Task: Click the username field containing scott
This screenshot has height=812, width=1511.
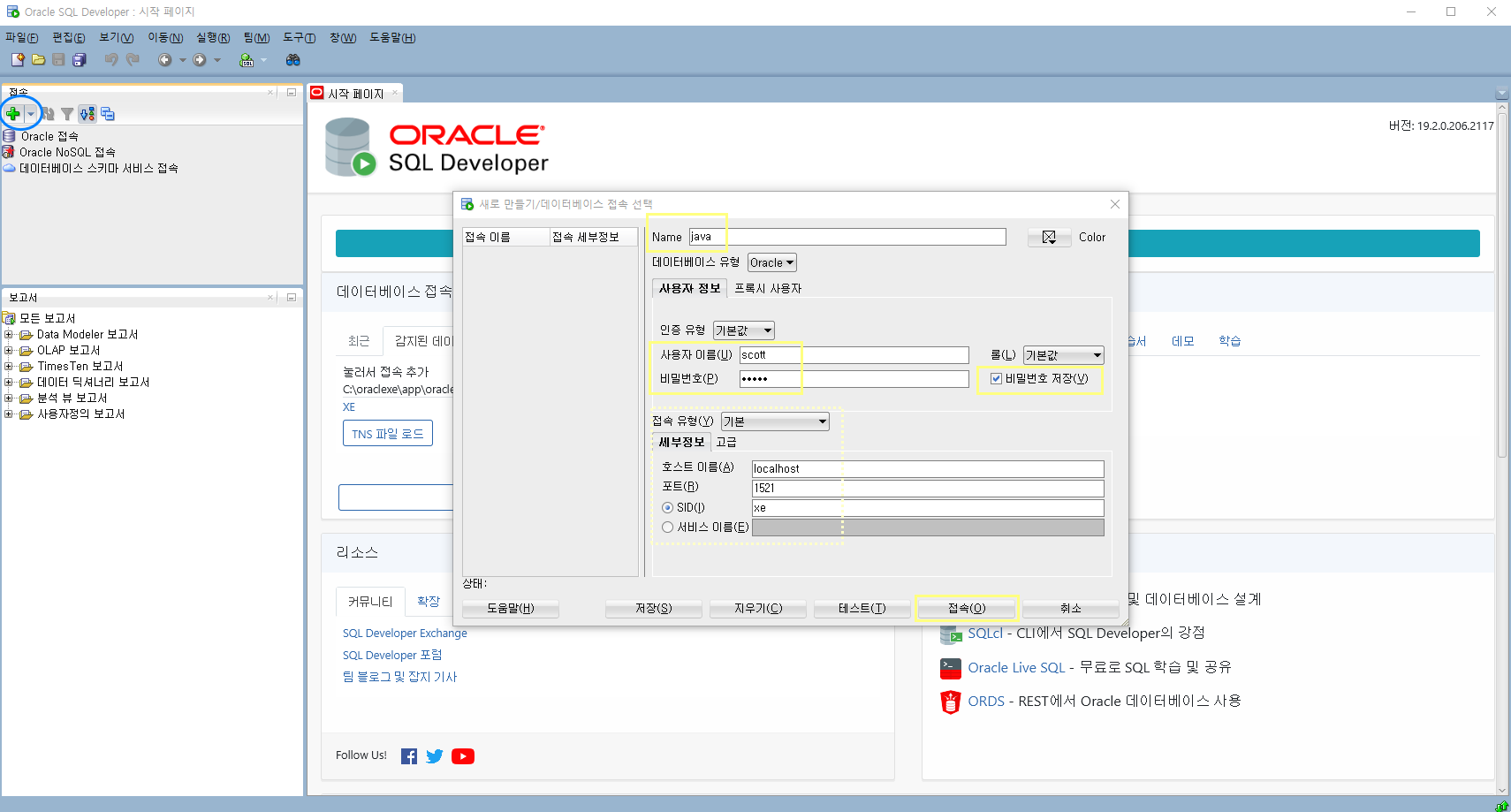Action: (x=854, y=355)
